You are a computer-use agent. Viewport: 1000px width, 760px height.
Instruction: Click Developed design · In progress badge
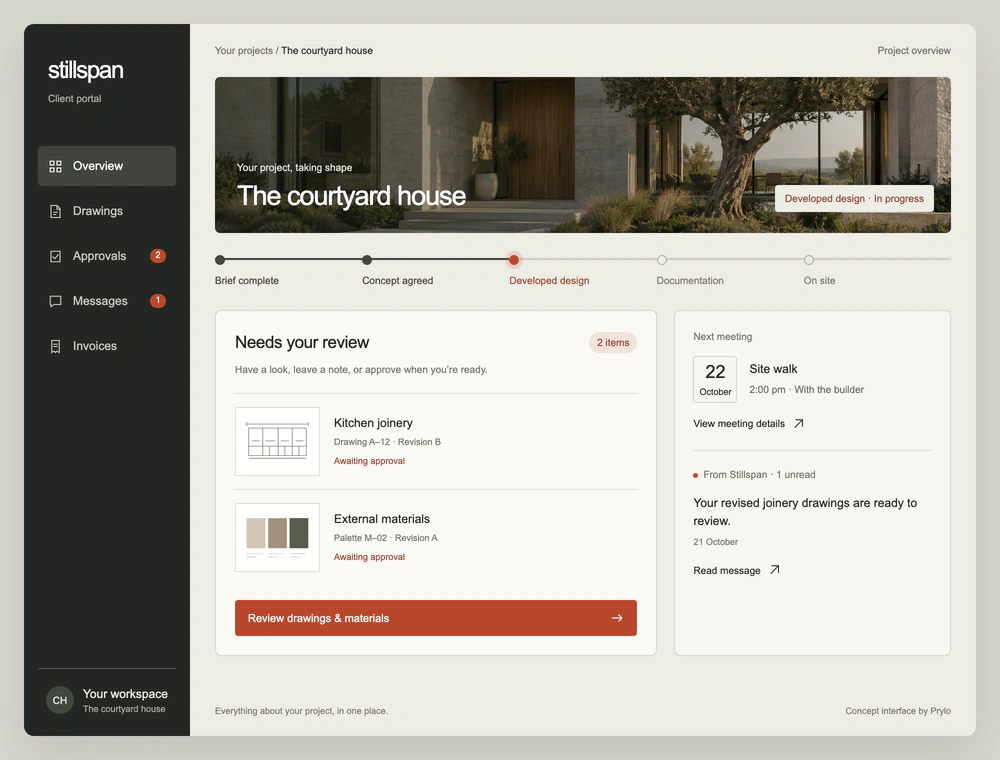coord(854,198)
